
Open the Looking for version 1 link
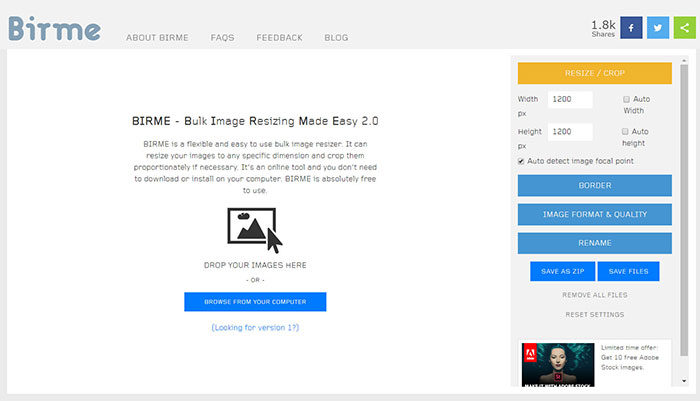pyautogui.click(x=255, y=328)
